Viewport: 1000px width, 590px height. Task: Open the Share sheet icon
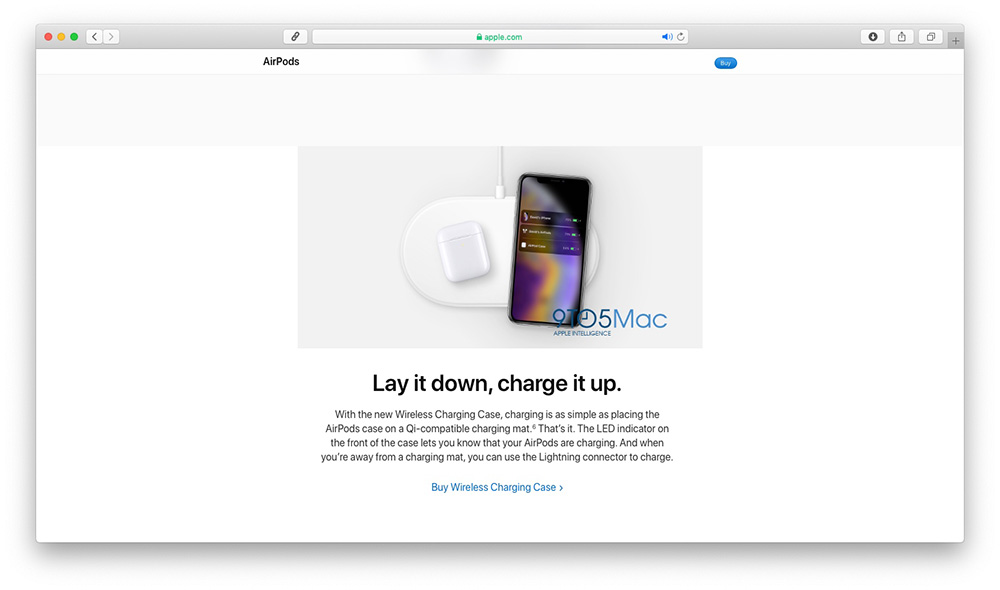tap(902, 37)
